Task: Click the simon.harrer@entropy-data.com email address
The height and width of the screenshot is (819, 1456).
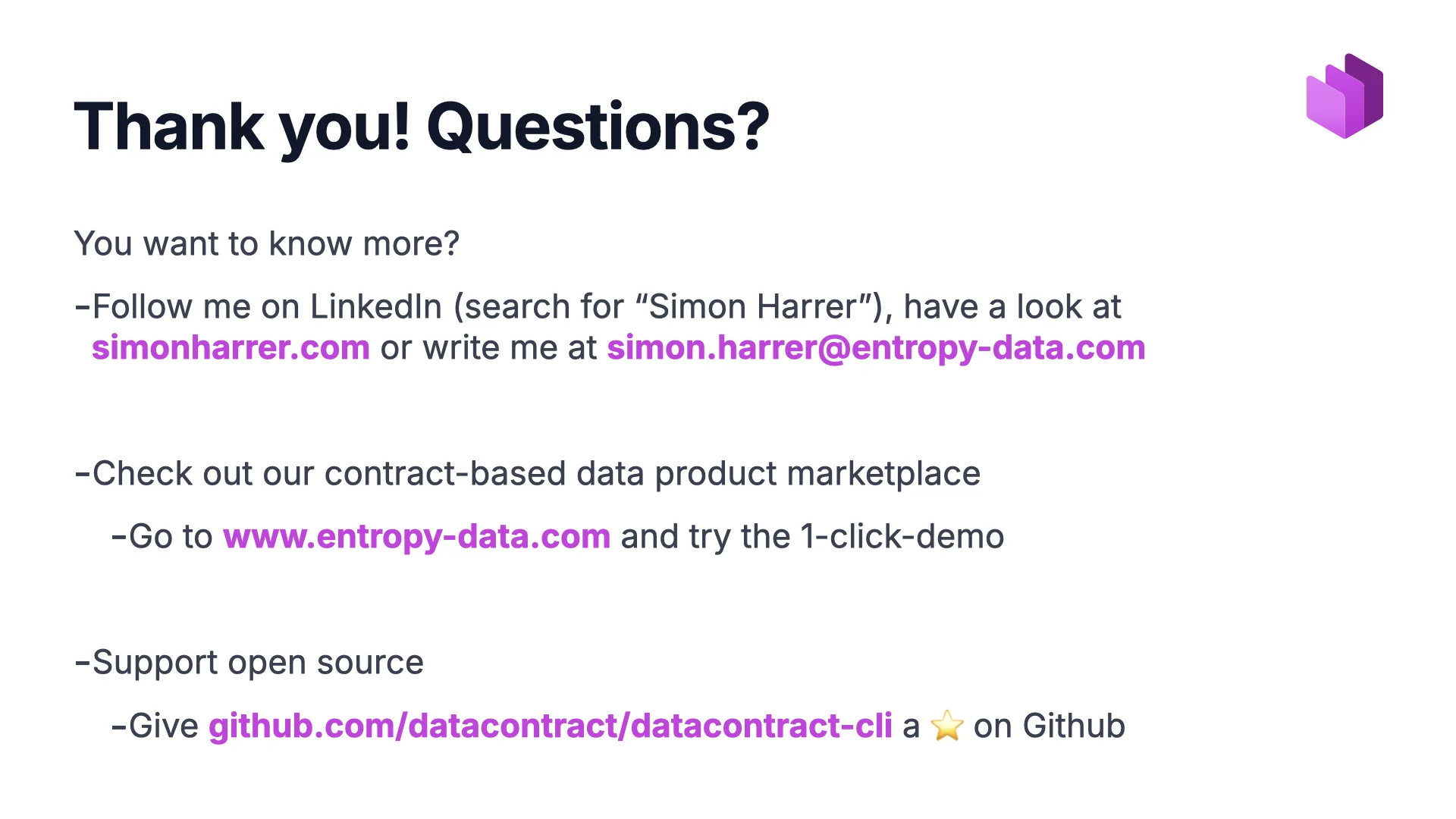Action: [x=876, y=348]
